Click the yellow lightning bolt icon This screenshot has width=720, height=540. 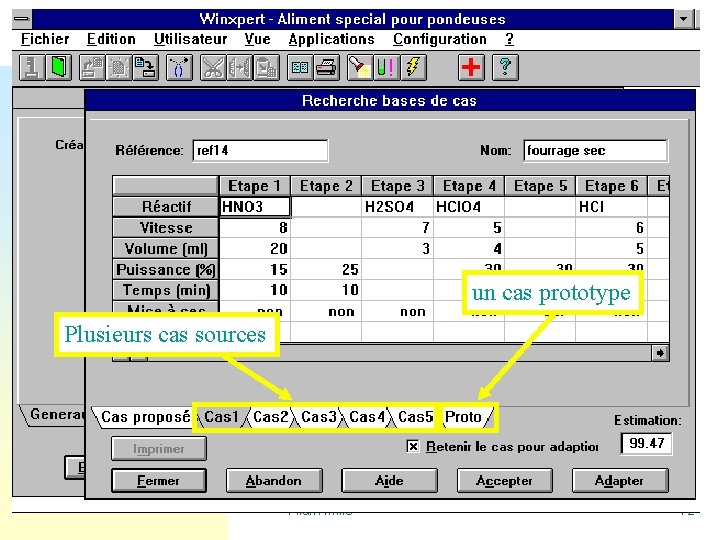point(413,68)
